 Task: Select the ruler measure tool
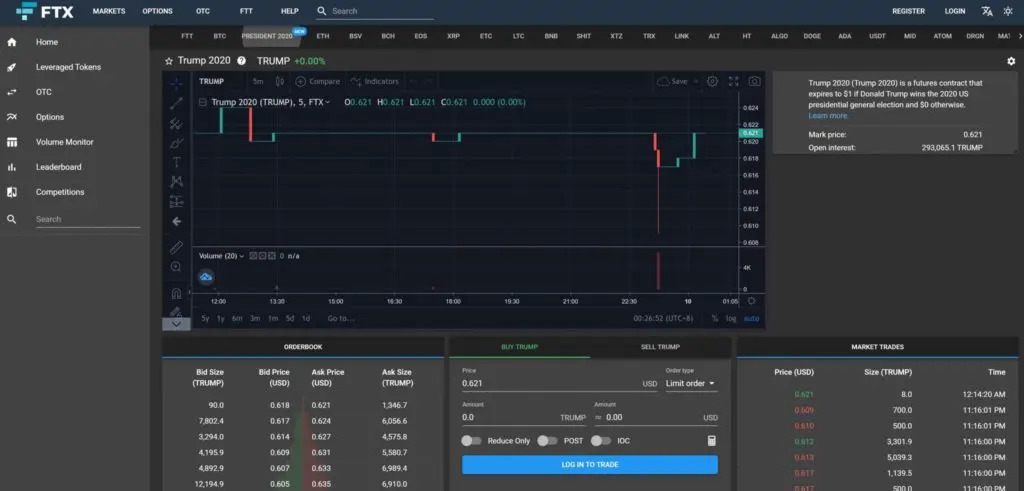(x=176, y=247)
